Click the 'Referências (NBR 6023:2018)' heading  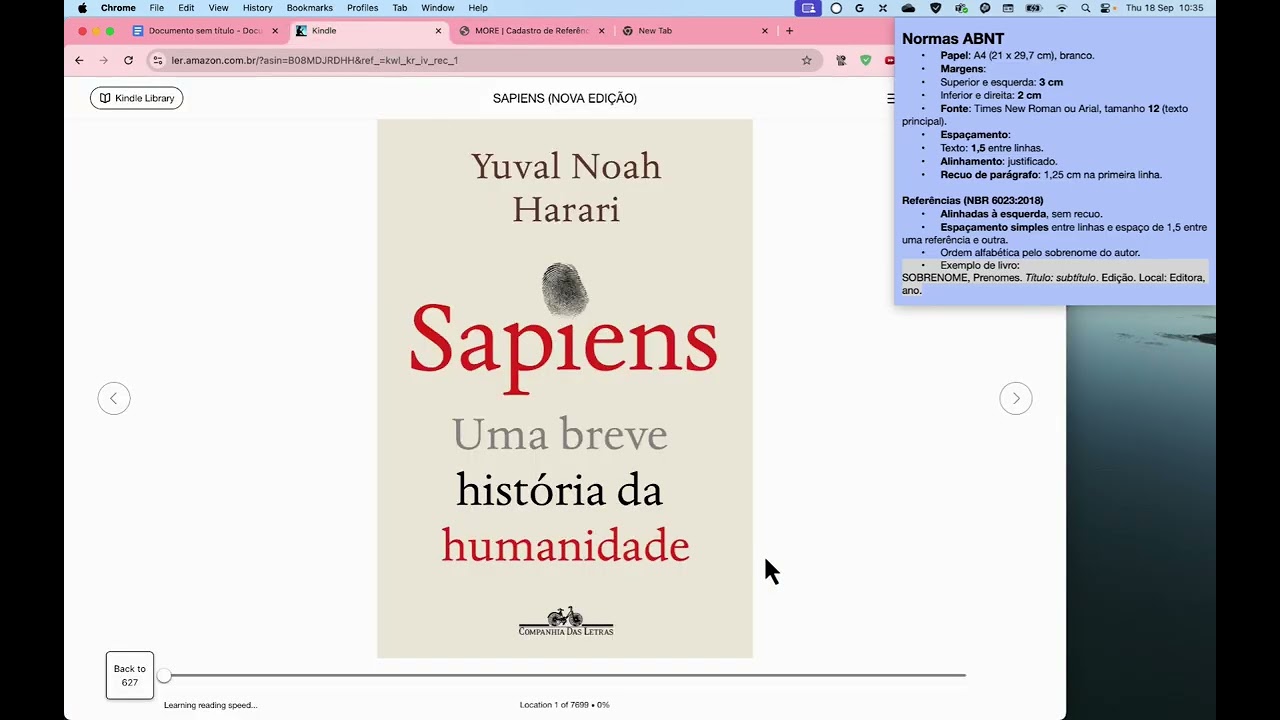pos(972,200)
